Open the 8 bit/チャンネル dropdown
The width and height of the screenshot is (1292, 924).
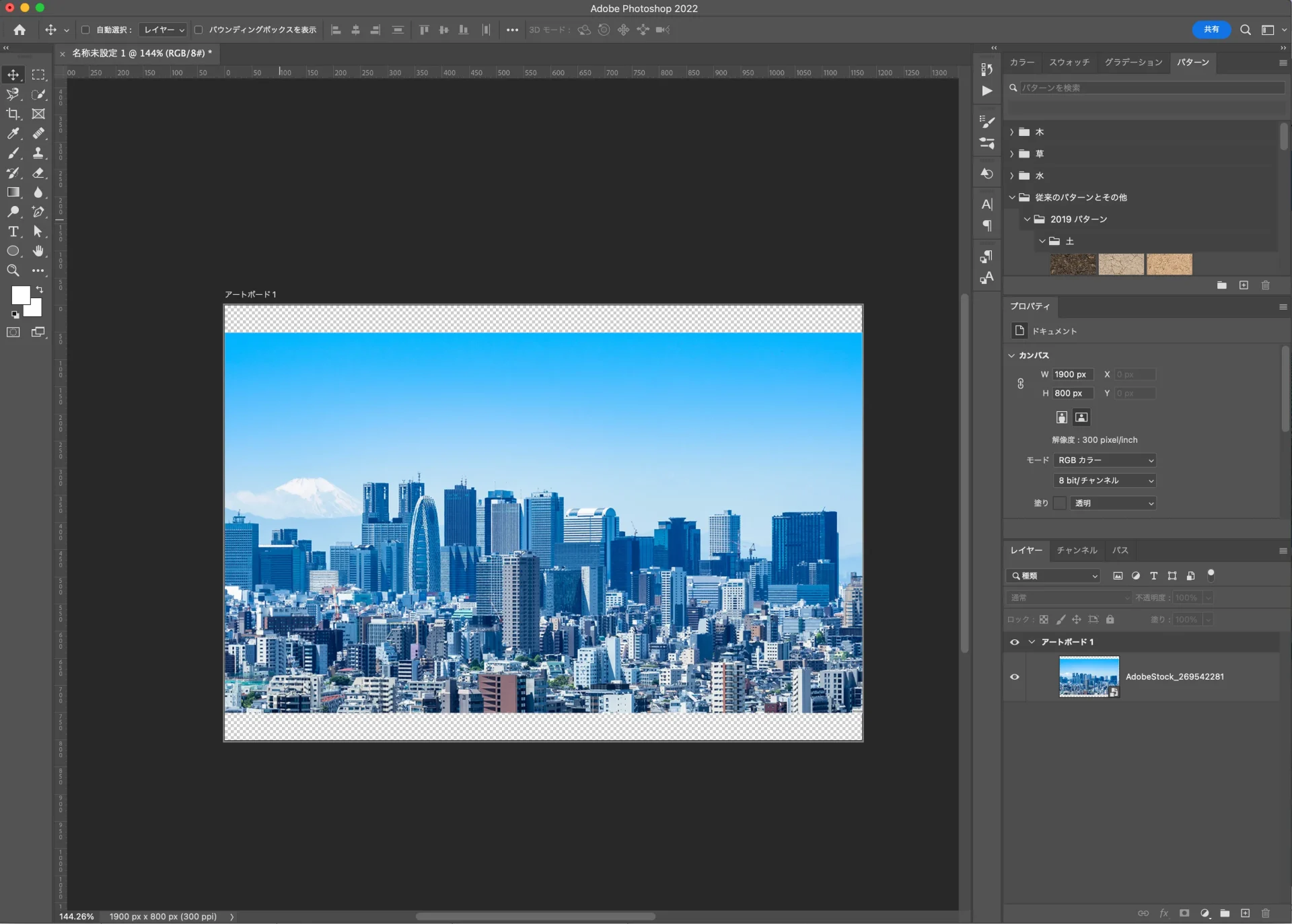tap(1104, 481)
